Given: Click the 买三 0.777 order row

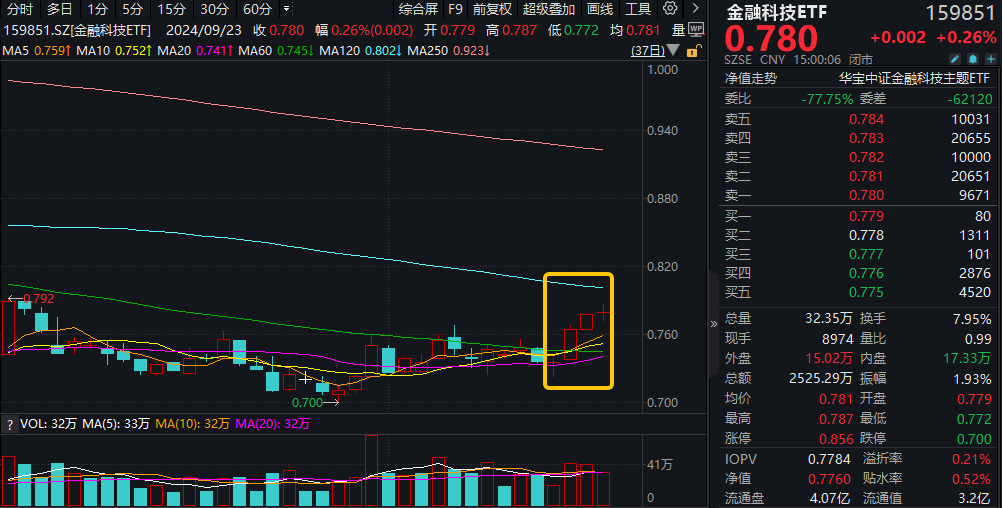Looking at the screenshot, I should tap(858, 254).
